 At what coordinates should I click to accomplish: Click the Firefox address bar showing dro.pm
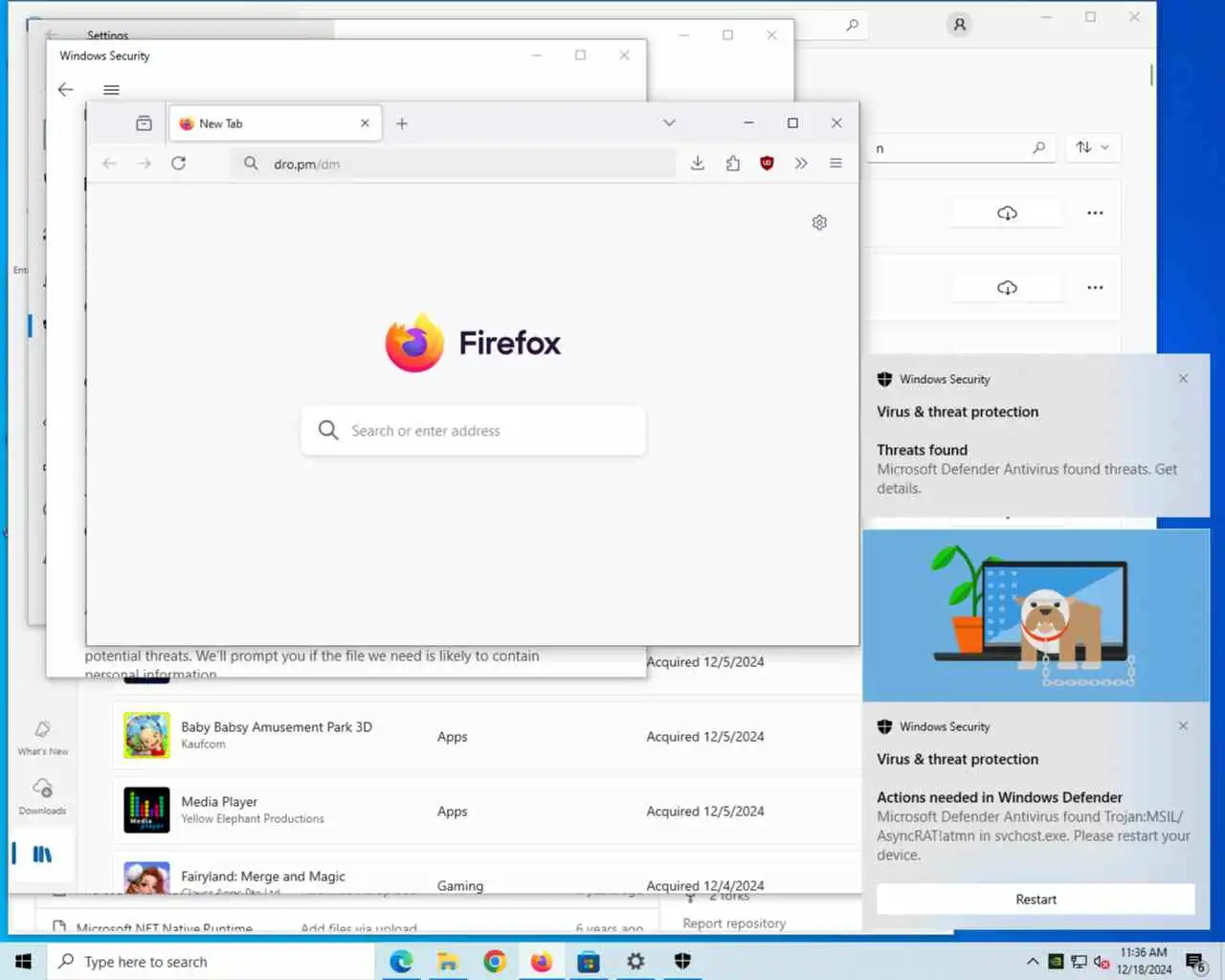click(x=452, y=164)
